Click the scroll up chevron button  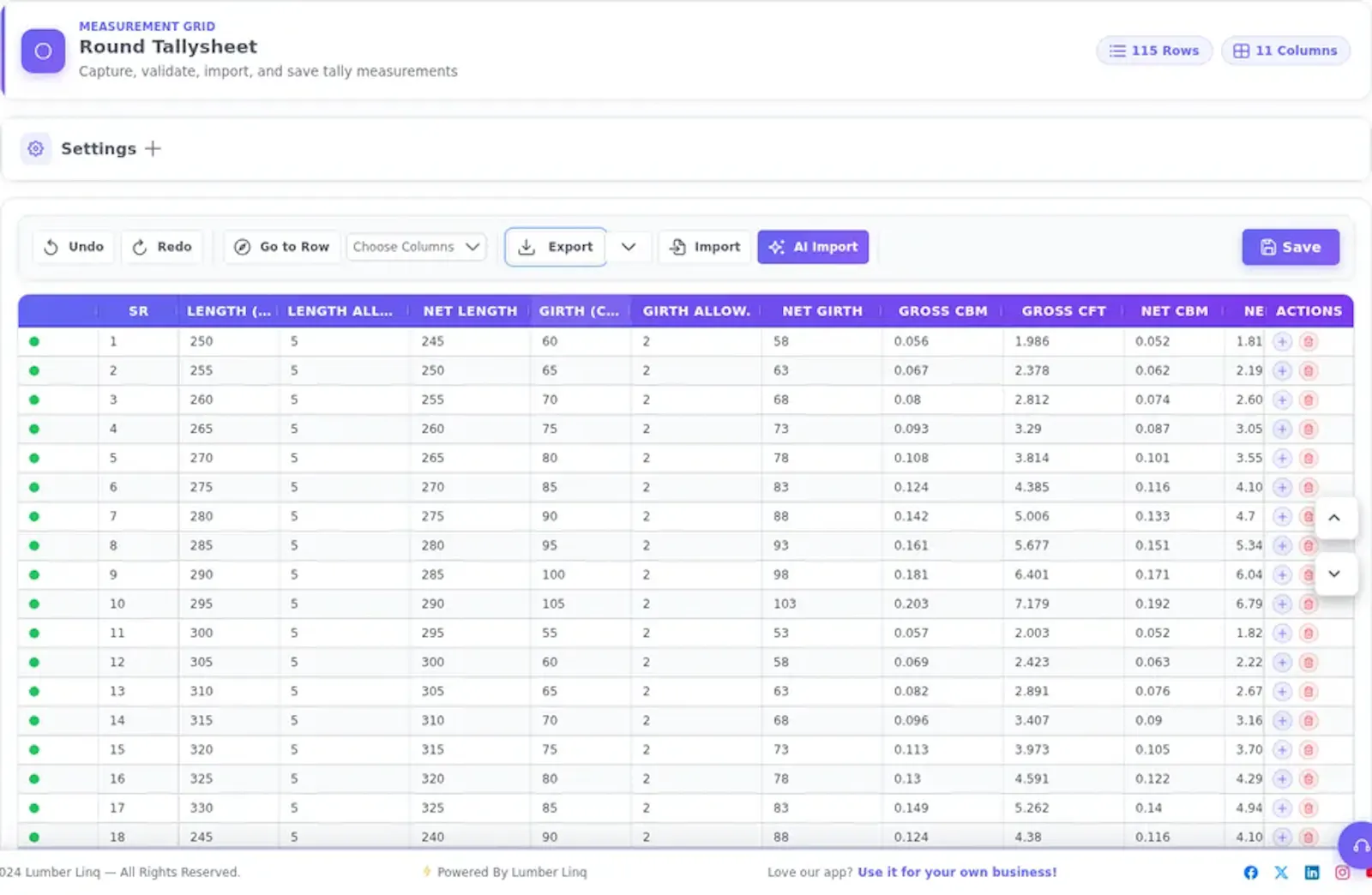click(1334, 518)
